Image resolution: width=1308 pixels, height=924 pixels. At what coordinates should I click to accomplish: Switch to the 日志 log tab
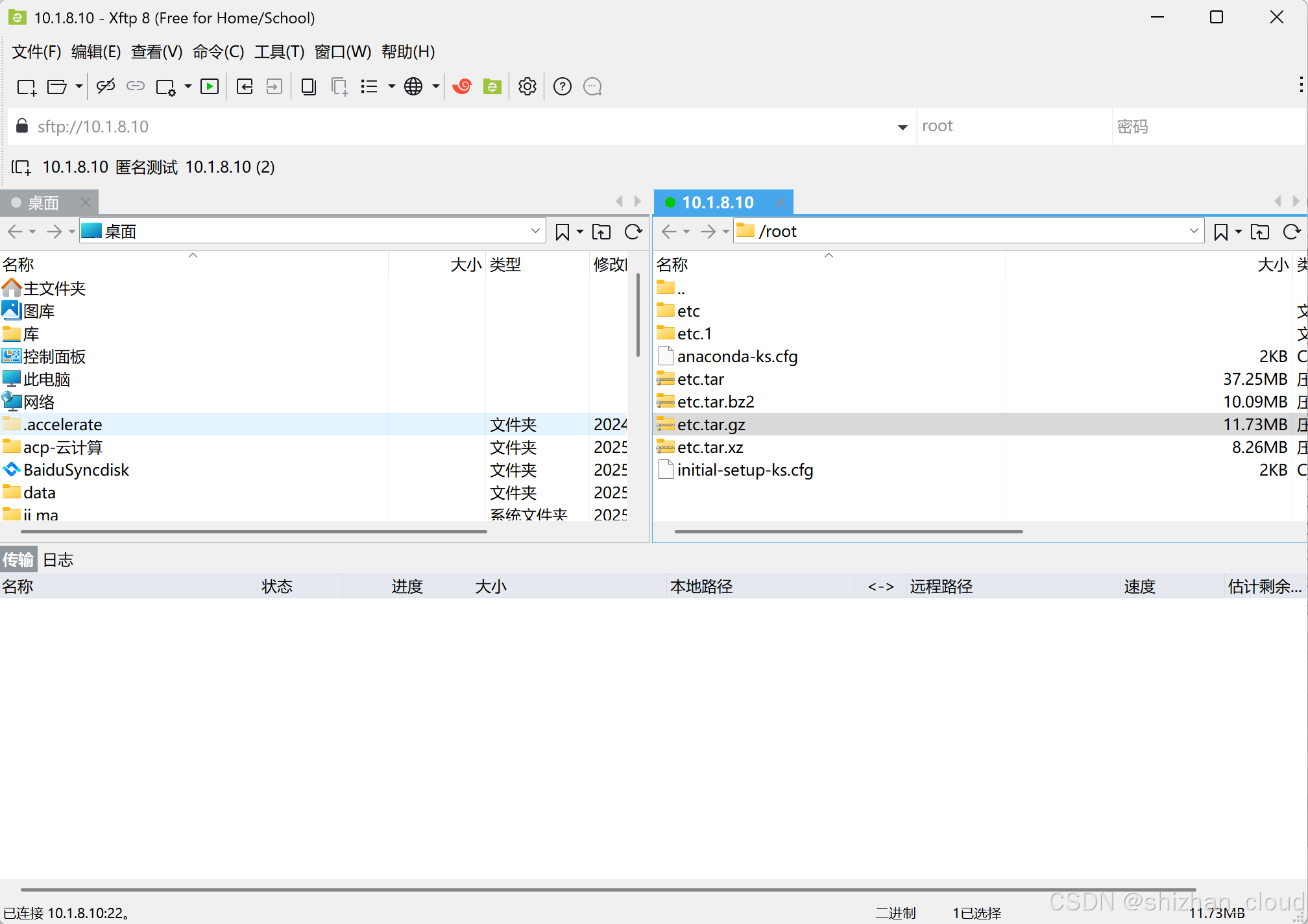pyautogui.click(x=58, y=560)
